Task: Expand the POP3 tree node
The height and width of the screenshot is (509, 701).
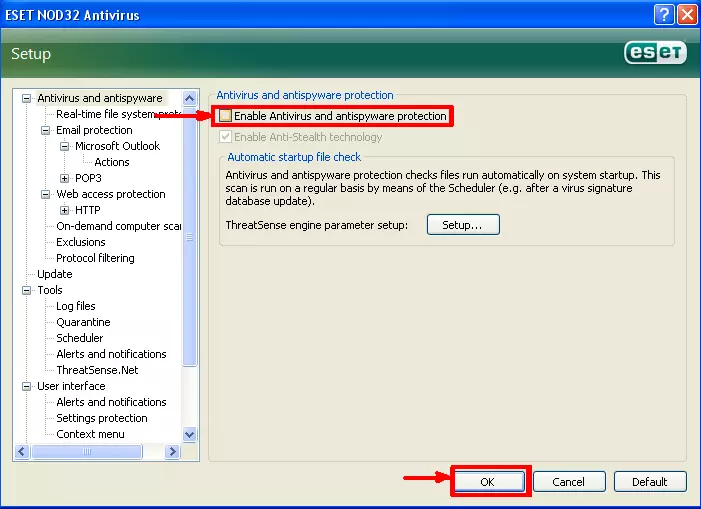Action: click(x=65, y=178)
